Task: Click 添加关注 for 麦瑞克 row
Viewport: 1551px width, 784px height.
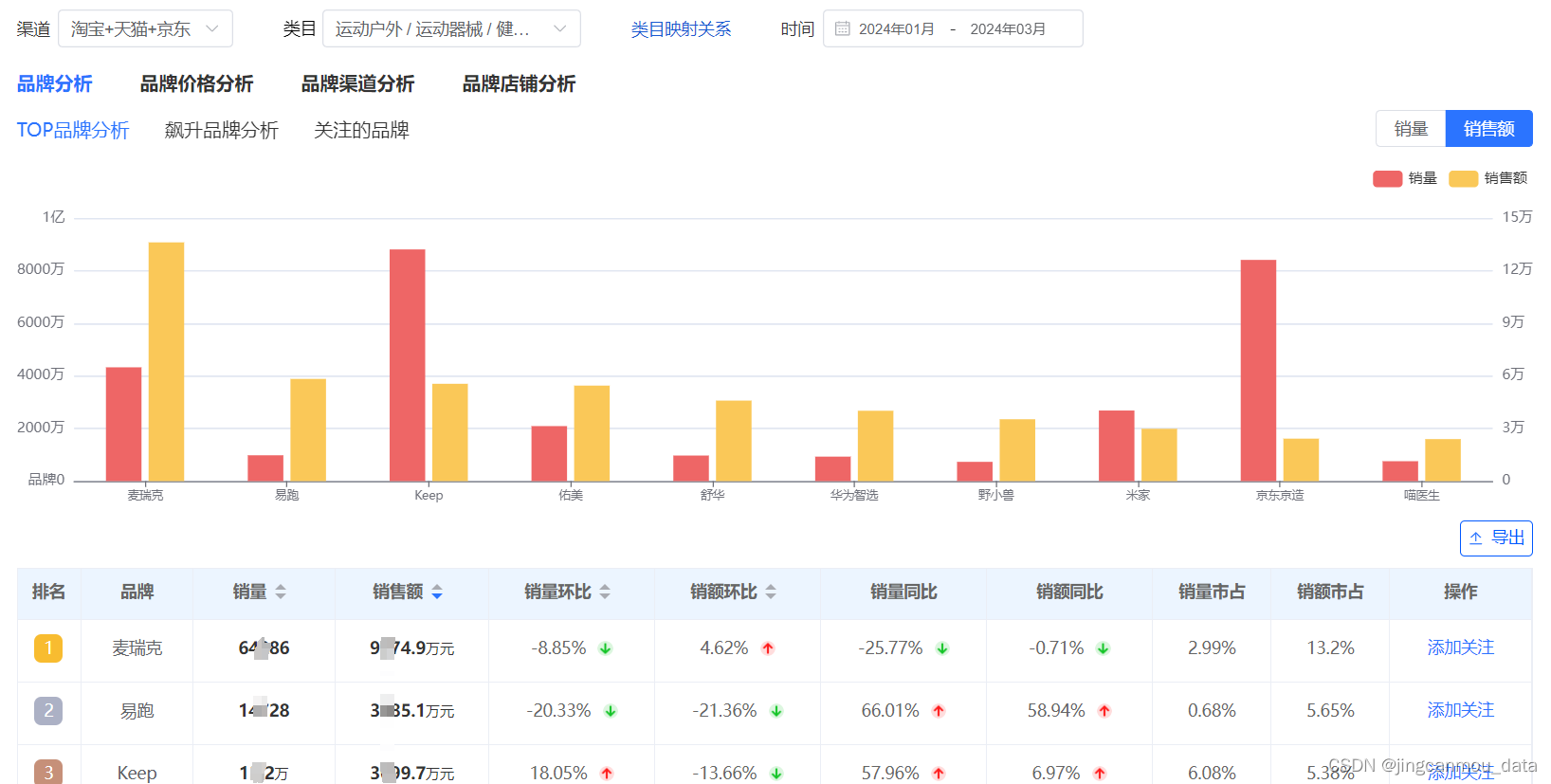Action: pos(1460,647)
